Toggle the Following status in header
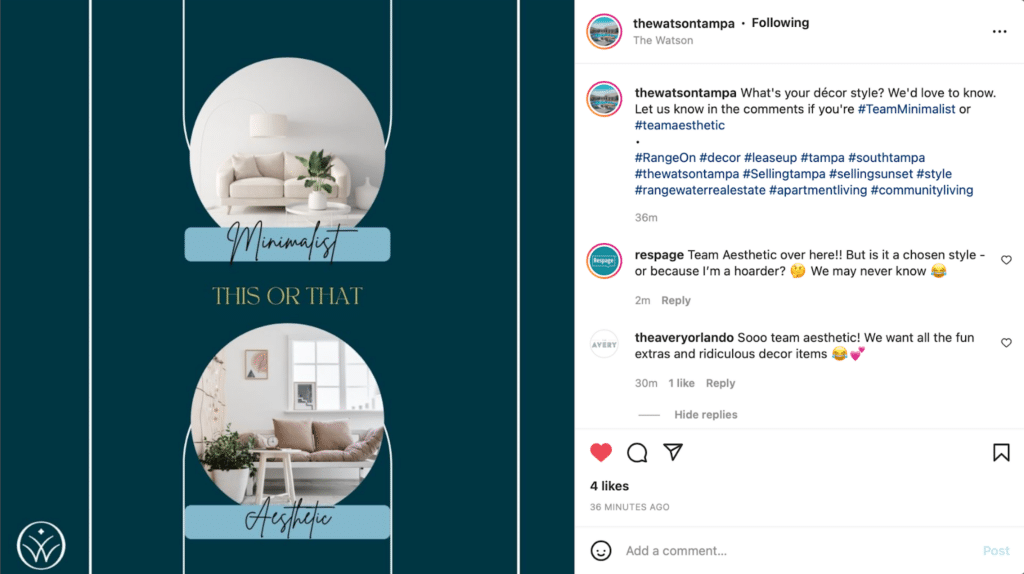 coord(780,23)
